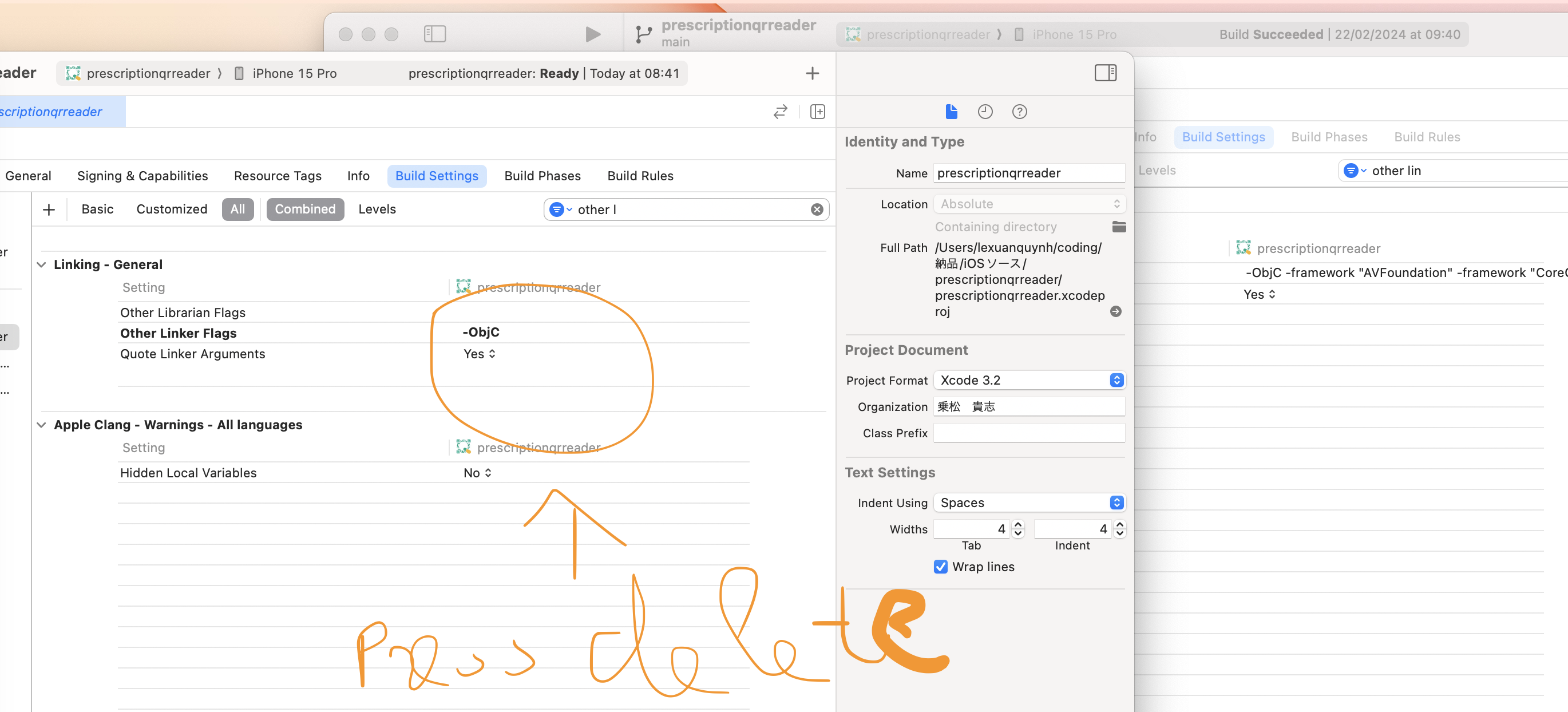The width and height of the screenshot is (1568, 712).
Task: Hide the inspector panel toggle icon
Action: 1105,73
